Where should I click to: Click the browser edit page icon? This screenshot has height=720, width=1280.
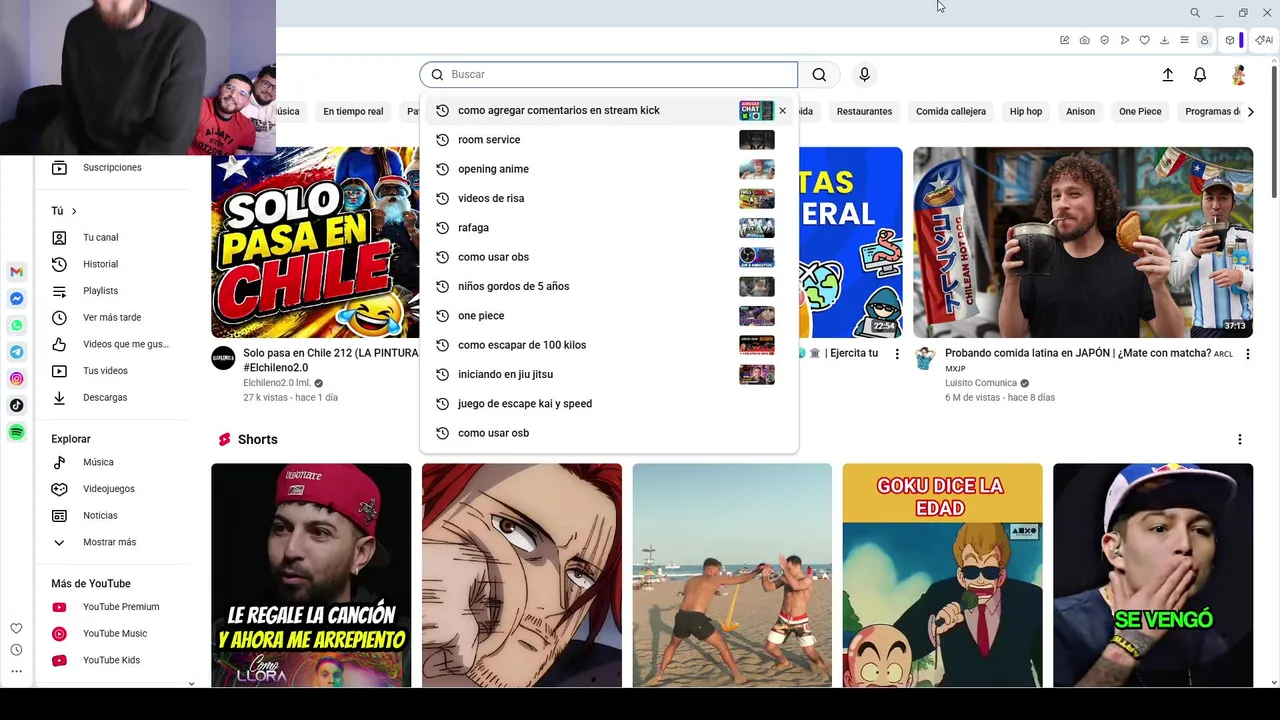(1064, 40)
